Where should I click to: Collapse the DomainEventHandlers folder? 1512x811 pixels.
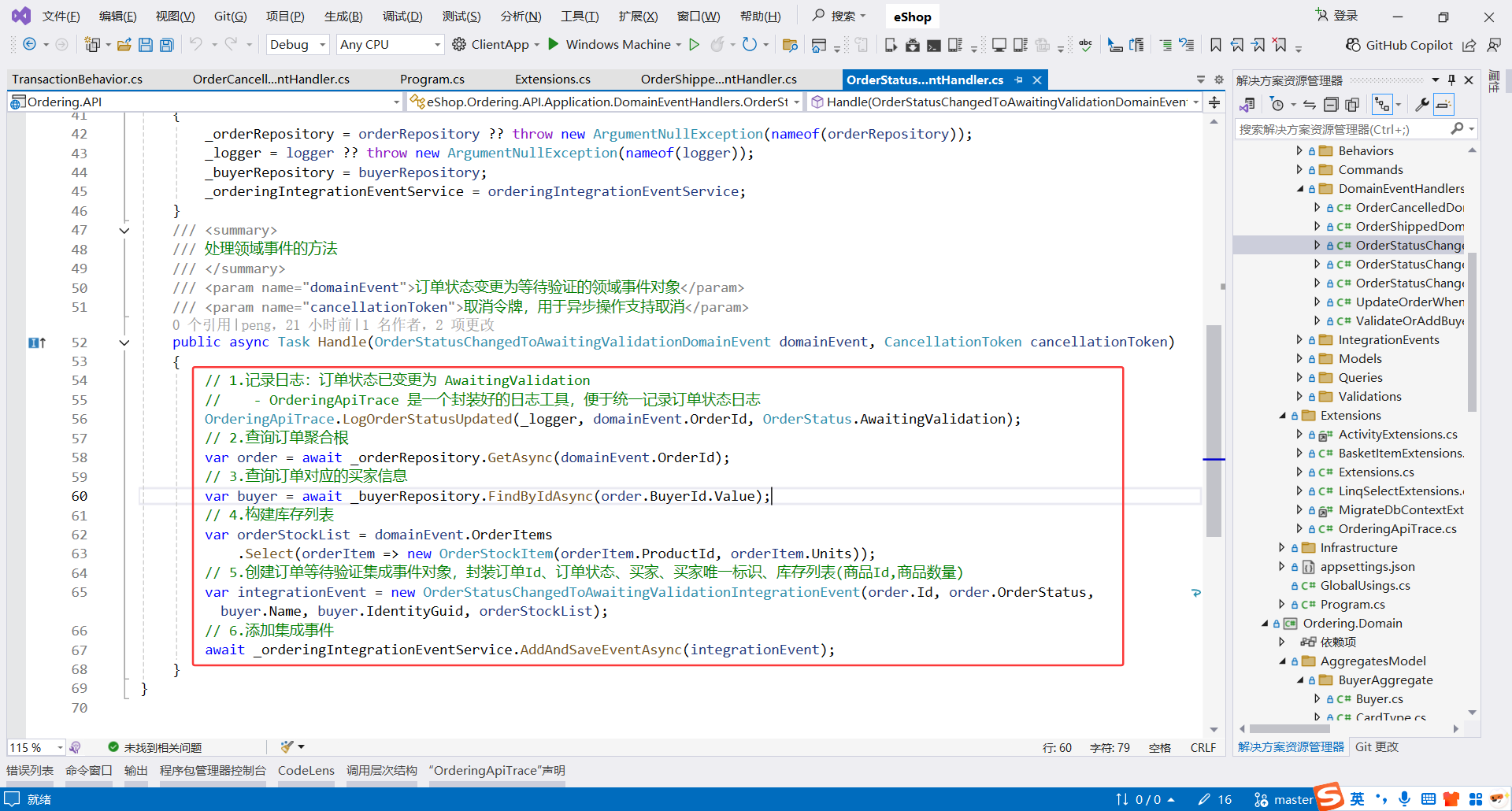coord(1300,189)
